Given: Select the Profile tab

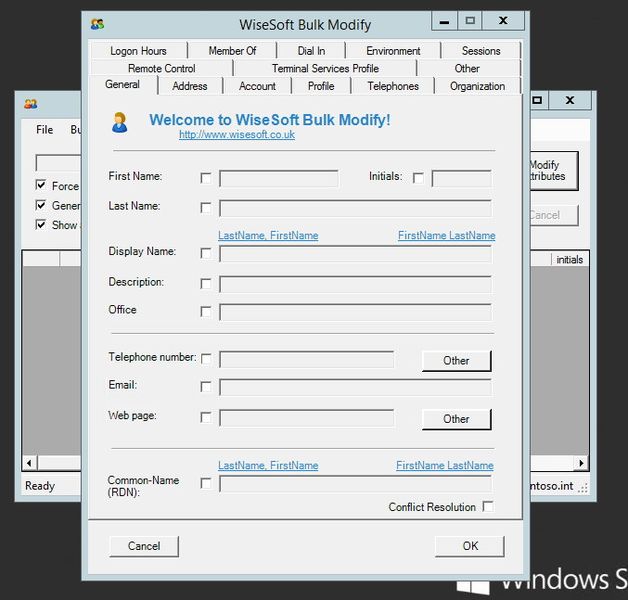Looking at the screenshot, I should (321, 86).
